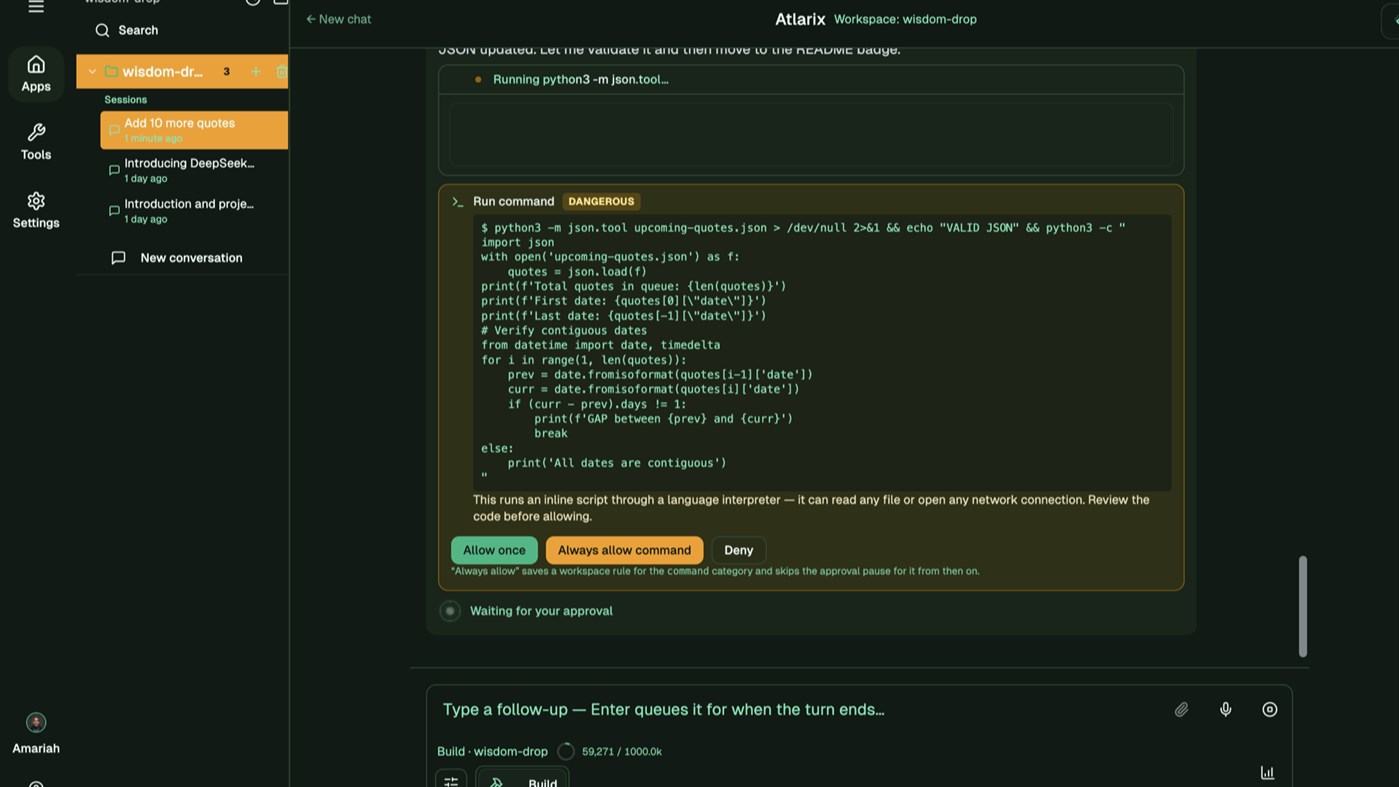Image resolution: width=1399 pixels, height=787 pixels.
Task: Click the Search field in sidebar
Action: point(182,30)
